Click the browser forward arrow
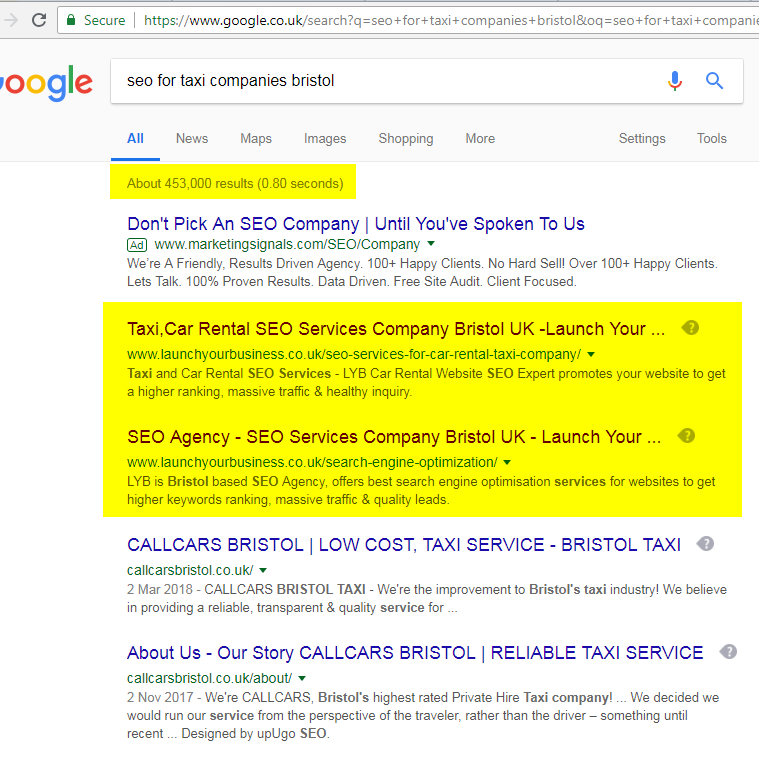This screenshot has width=759, height=759. [x=11, y=20]
